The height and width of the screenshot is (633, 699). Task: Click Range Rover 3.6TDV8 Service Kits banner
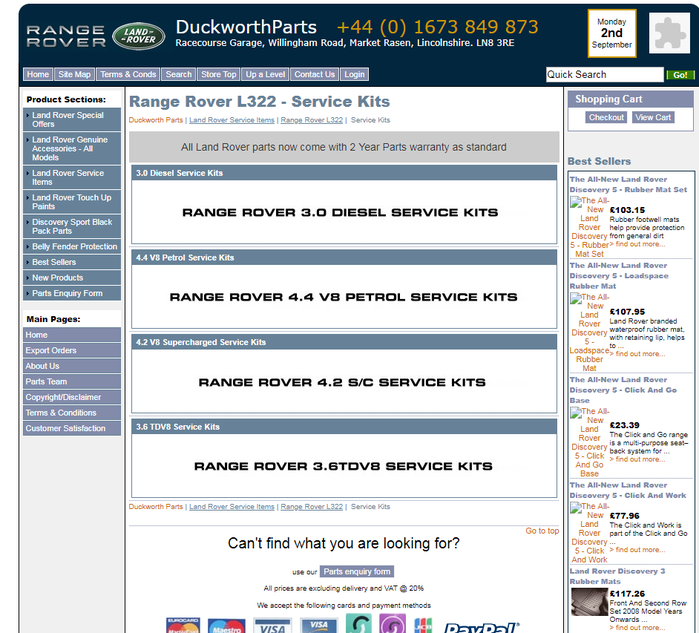point(344,466)
